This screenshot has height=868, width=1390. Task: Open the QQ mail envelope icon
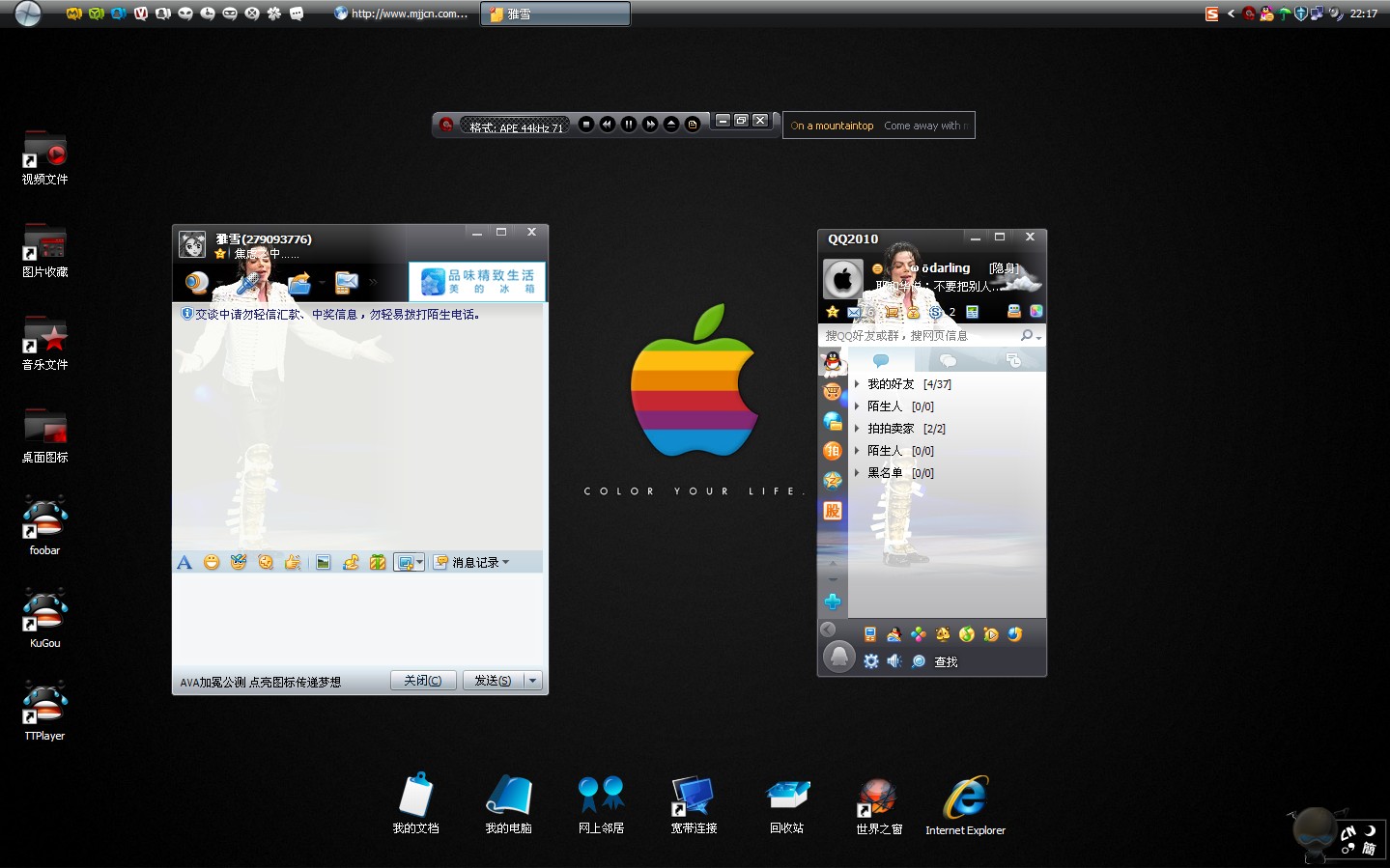[x=854, y=312]
